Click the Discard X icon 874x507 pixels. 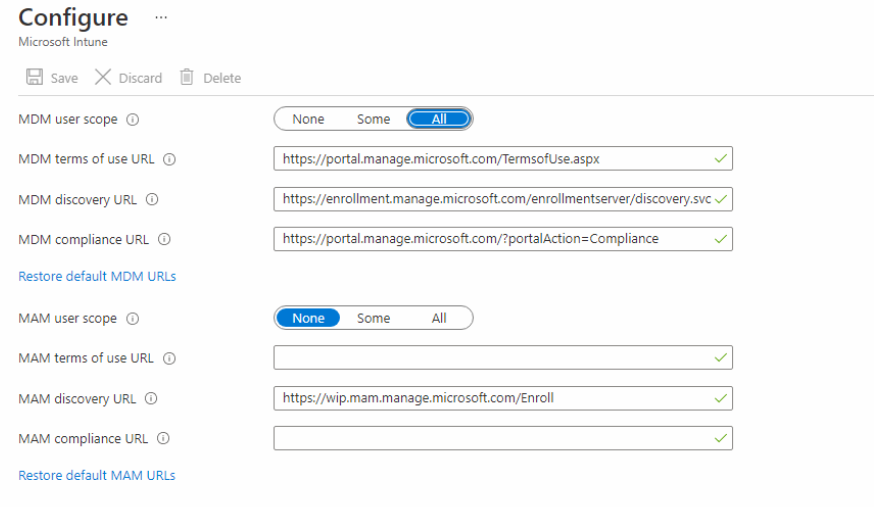pos(103,77)
